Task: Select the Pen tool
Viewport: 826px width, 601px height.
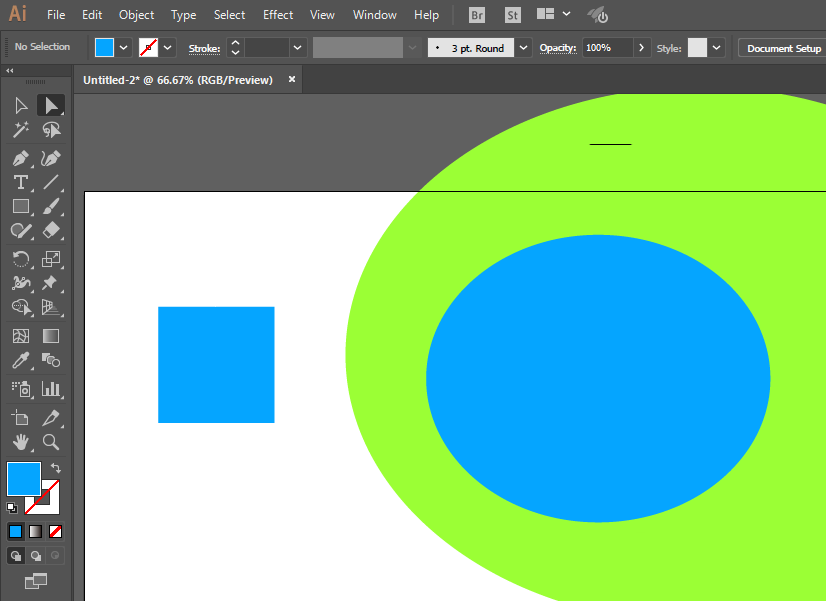Action: click(x=21, y=158)
